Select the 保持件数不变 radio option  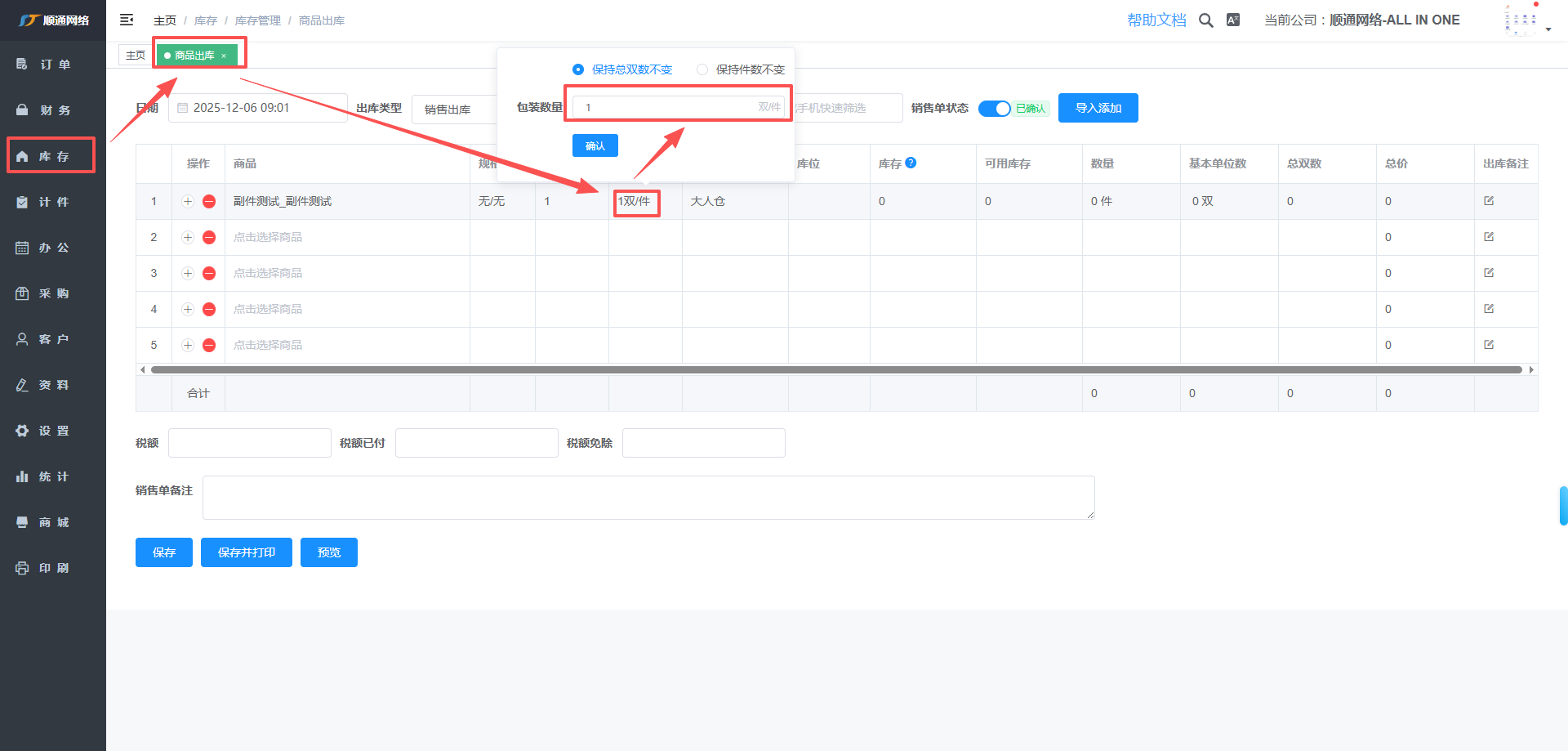click(x=702, y=69)
